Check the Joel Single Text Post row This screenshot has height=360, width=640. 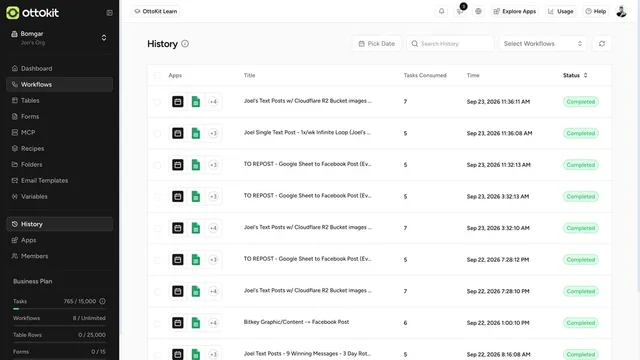tap(157, 133)
